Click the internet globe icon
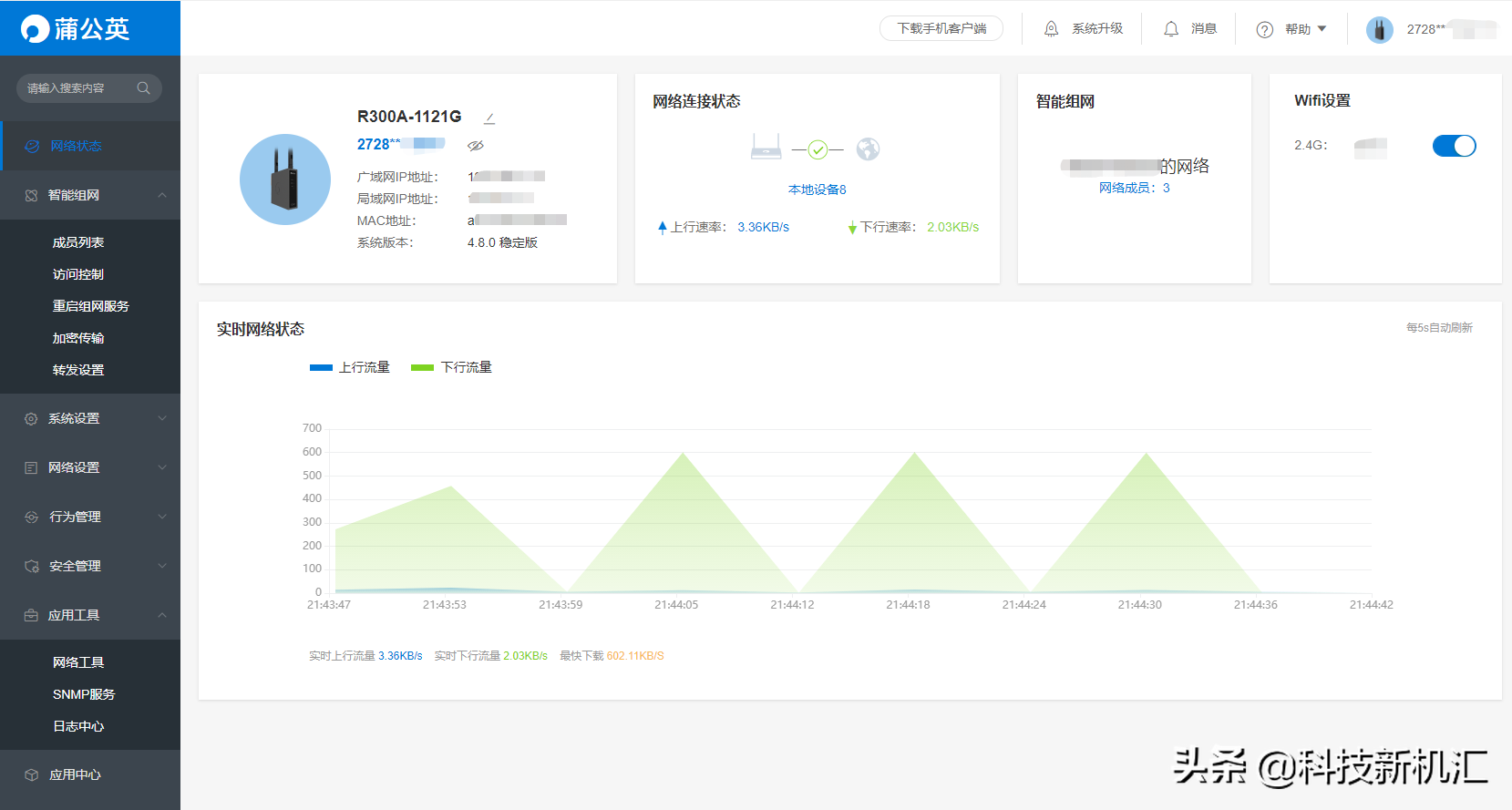 [868, 149]
